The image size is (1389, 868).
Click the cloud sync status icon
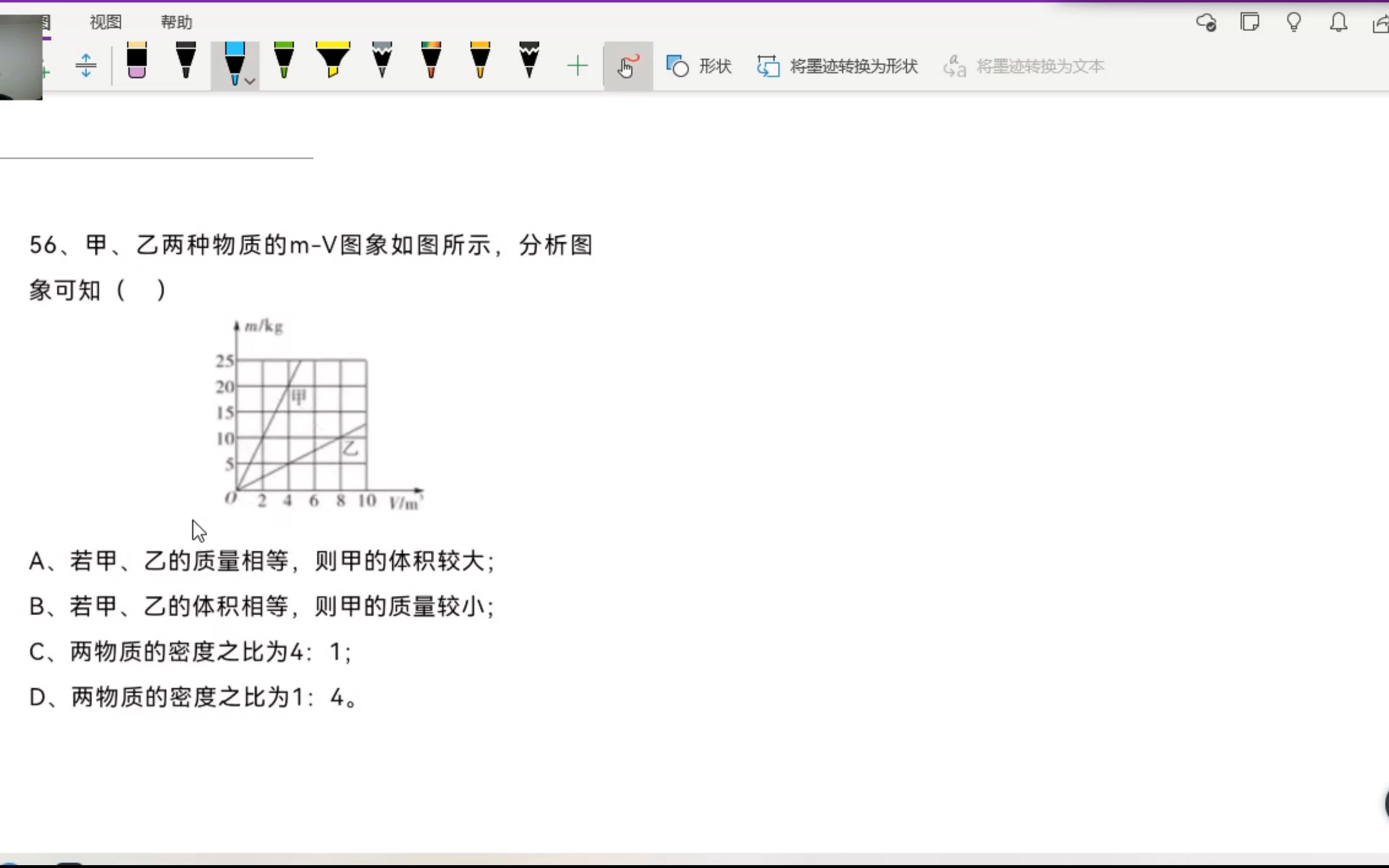point(1206,22)
